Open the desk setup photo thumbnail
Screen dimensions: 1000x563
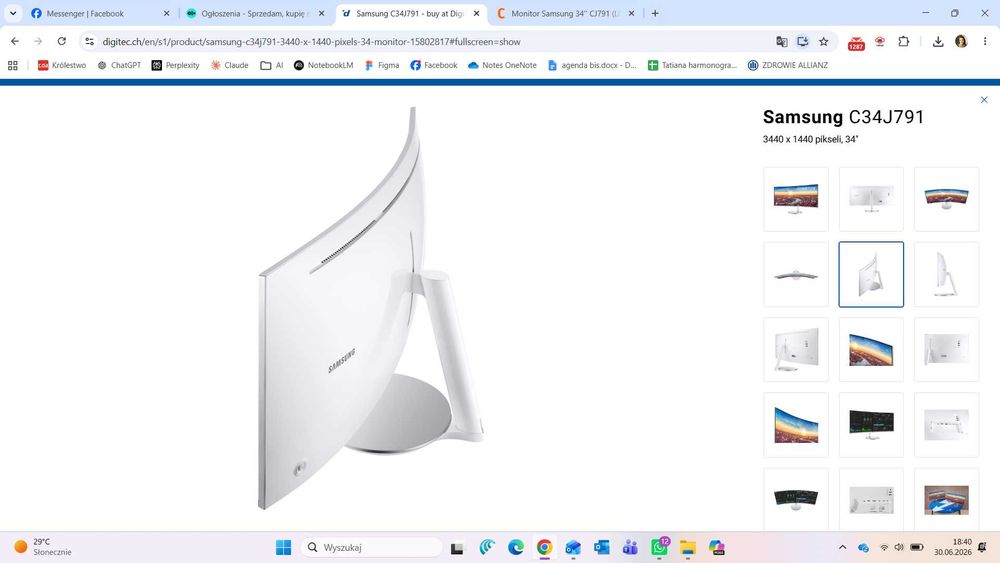pyautogui.click(x=946, y=500)
